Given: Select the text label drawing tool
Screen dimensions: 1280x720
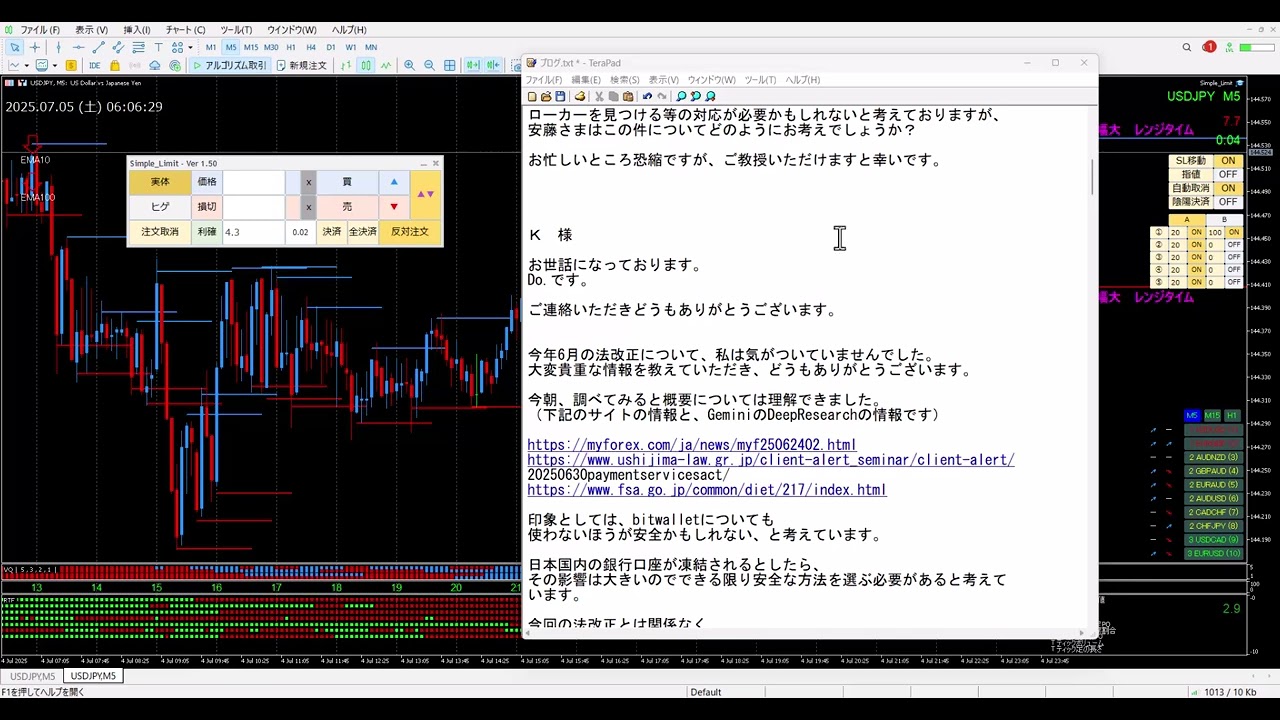Looking at the screenshot, I should point(158,47).
